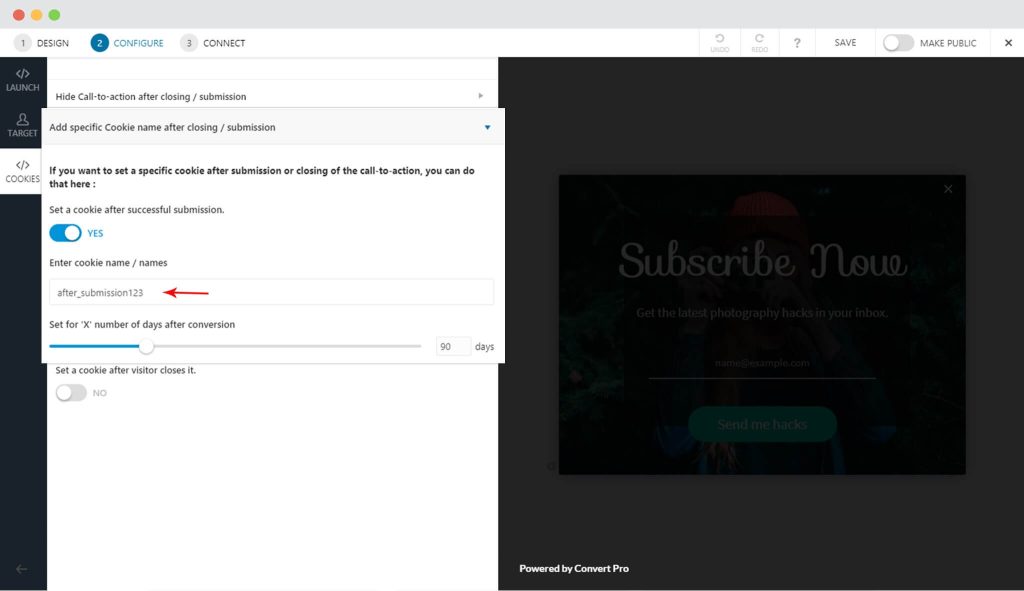Click the back arrow at sidebar bottom
Image resolution: width=1024 pixels, height=591 pixels.
[x=22, y=569]
